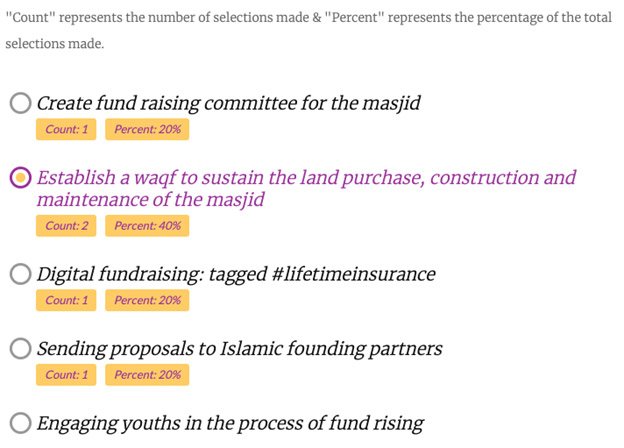The width and height of the screenshot is (624, 448).
Task: Click 'Engaging youths in the process' option text
Action: [x=230, y=423]
